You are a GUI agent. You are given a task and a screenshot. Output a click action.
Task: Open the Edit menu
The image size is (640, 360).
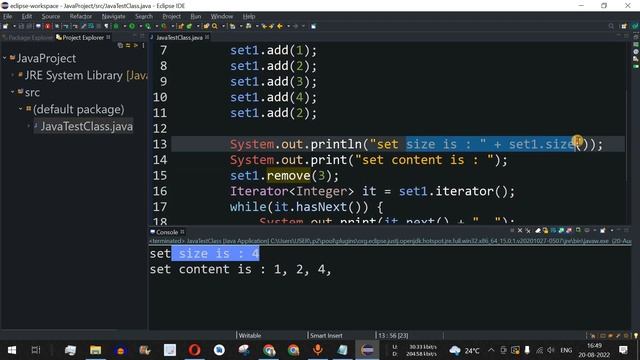27,16
